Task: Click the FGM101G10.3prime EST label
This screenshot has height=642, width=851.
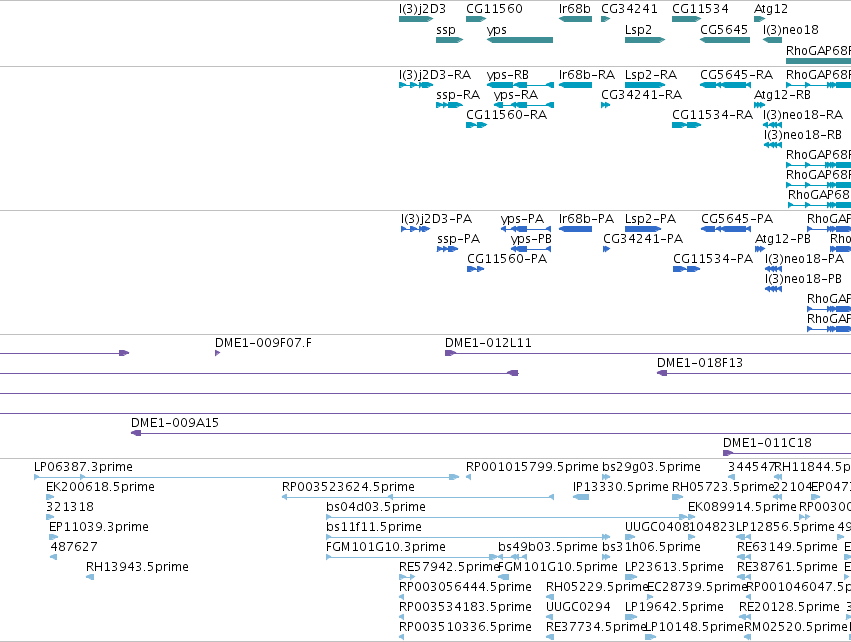Action: pyautogui.click(x=385, y=547)
